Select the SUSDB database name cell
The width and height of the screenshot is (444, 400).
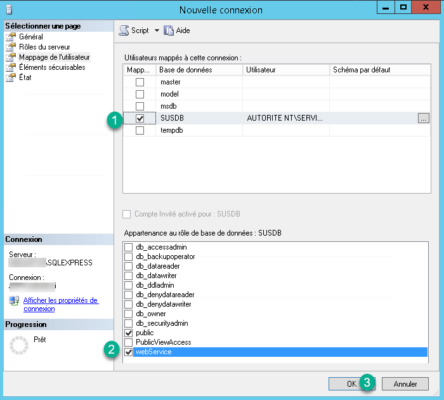click(x=199, y=118)
